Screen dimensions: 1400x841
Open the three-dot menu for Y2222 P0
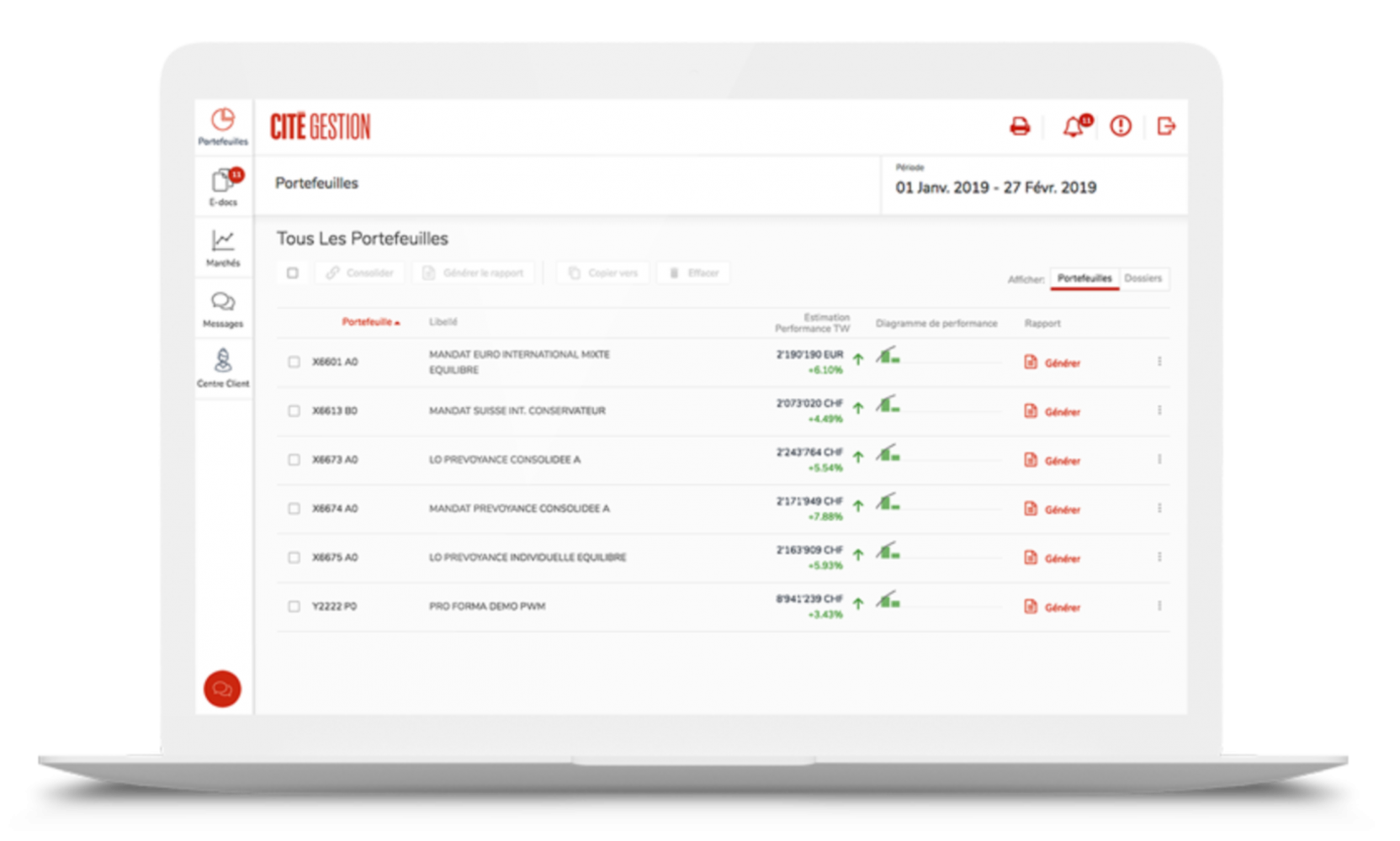[1159, 606]
